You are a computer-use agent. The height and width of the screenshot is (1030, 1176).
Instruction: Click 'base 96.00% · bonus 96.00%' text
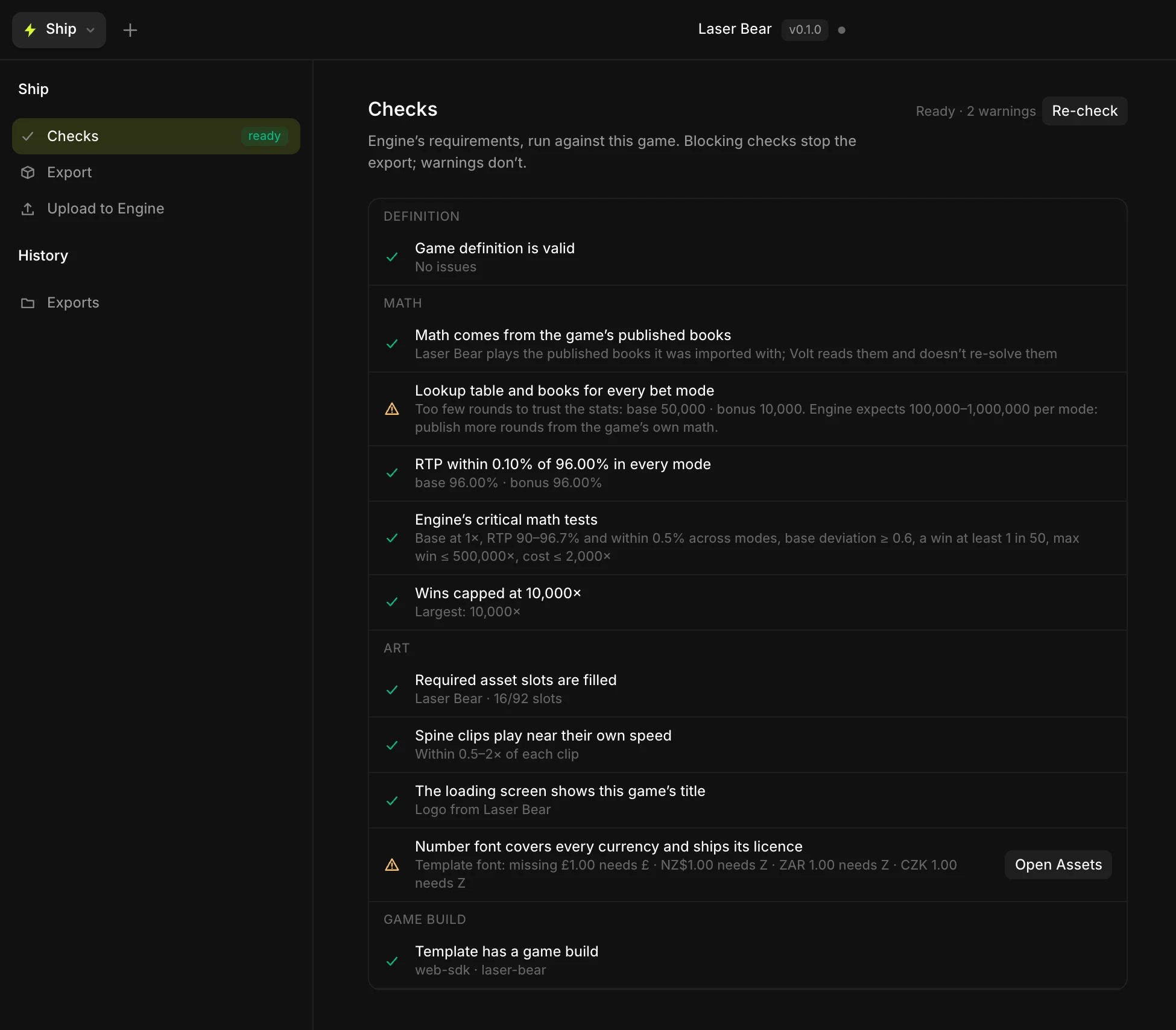point(508,483)
